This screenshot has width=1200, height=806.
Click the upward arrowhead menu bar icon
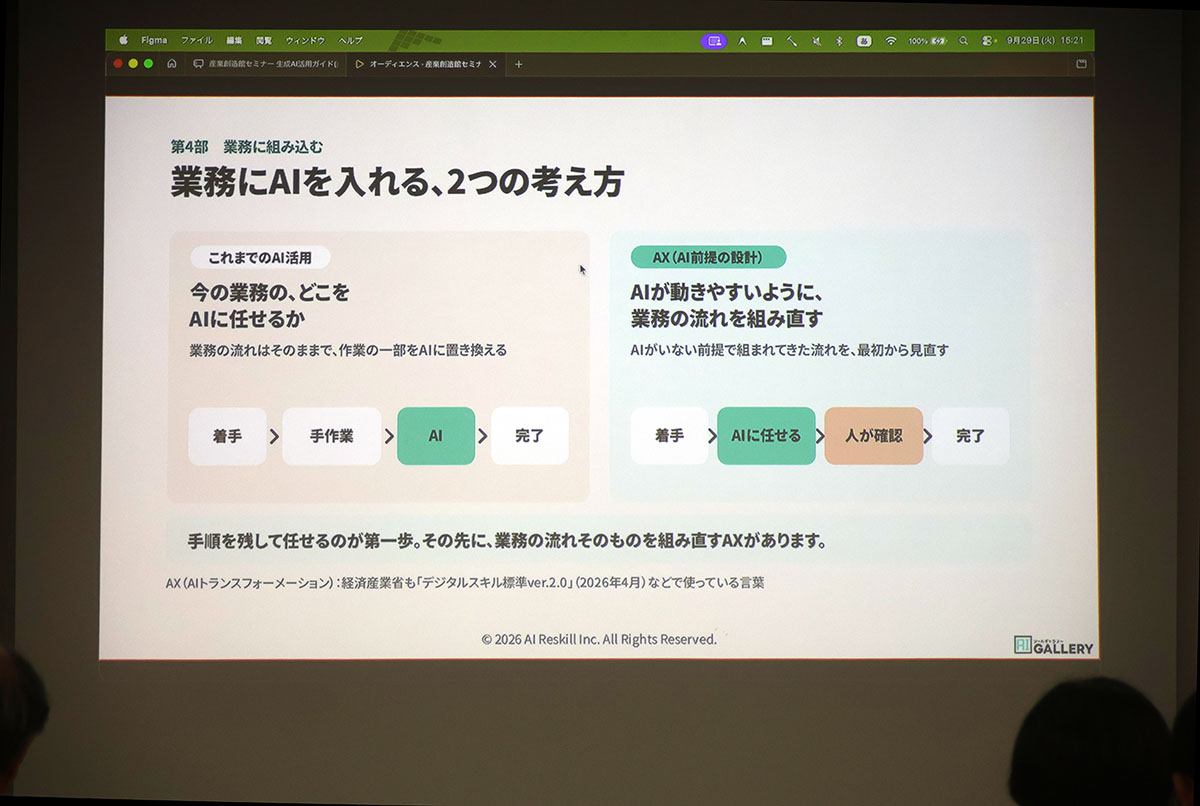[x=742, y=41]
